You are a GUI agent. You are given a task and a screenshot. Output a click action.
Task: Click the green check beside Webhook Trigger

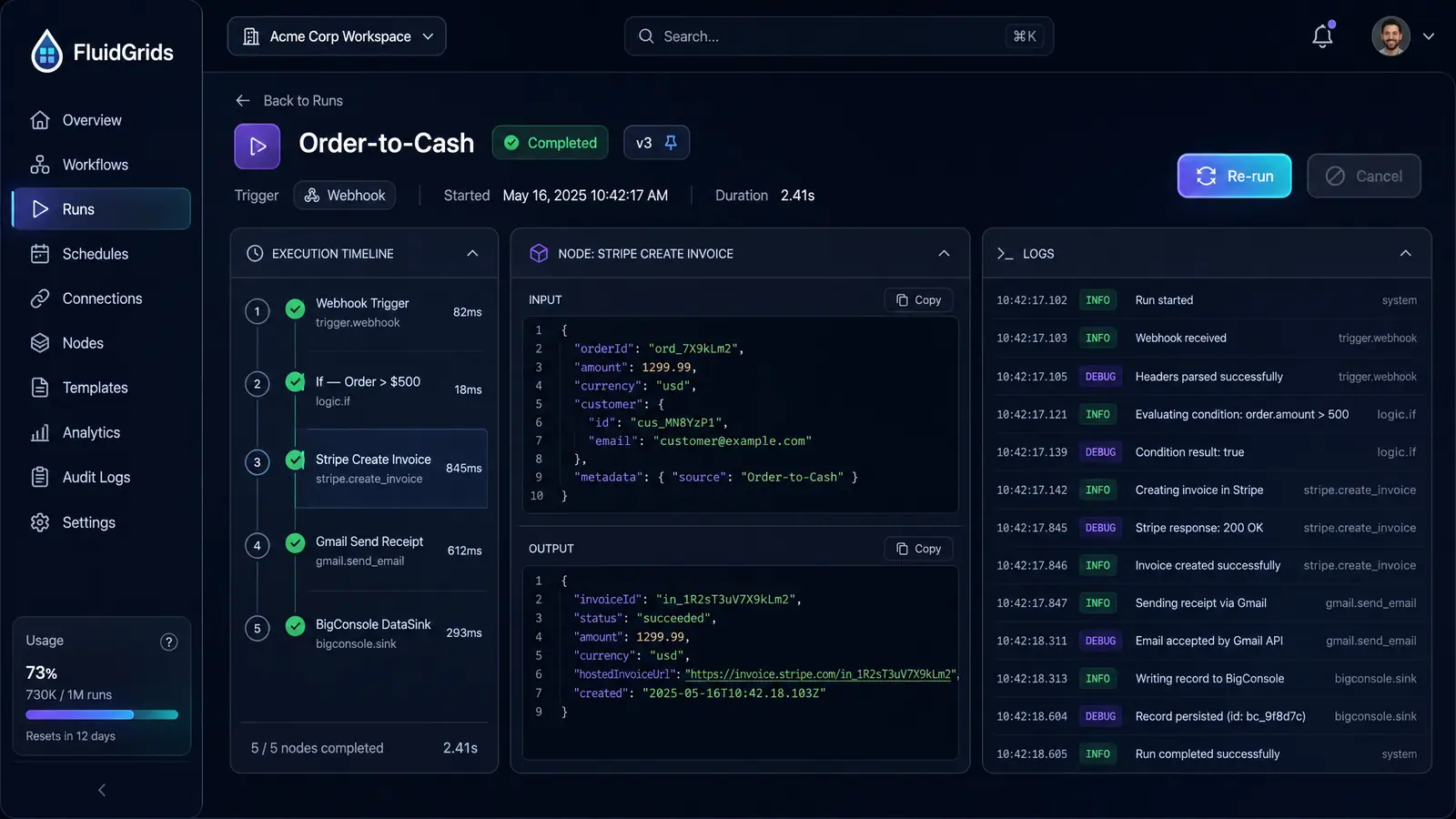click(x=295, y=309)
